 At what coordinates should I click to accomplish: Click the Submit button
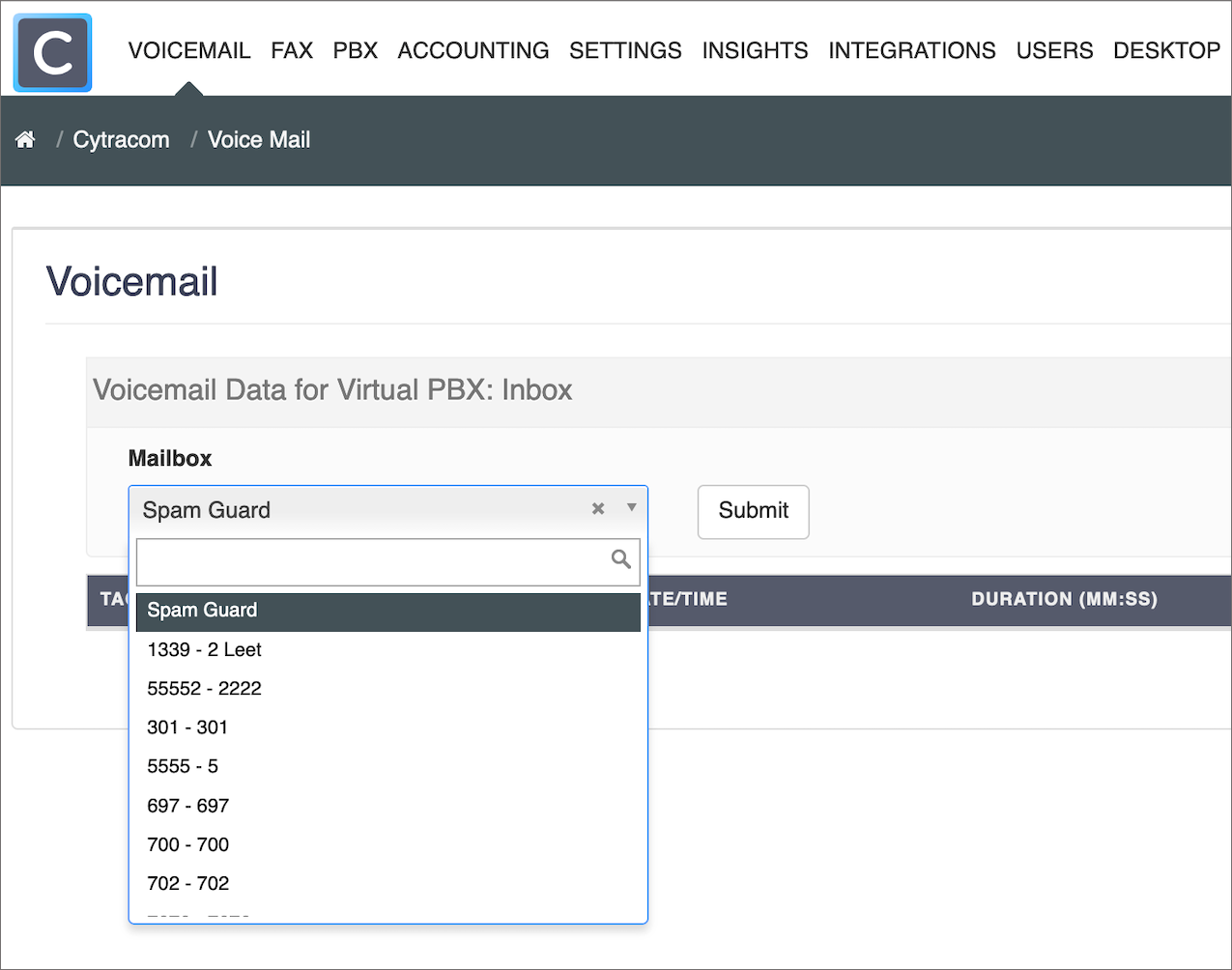754,511
